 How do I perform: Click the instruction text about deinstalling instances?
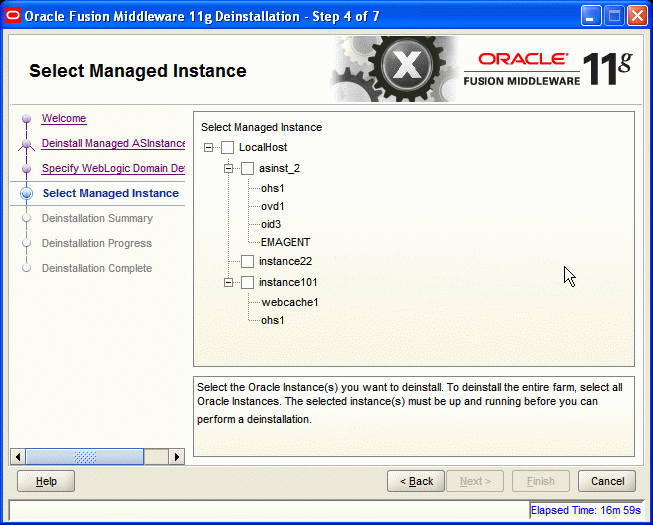point(410,403)
